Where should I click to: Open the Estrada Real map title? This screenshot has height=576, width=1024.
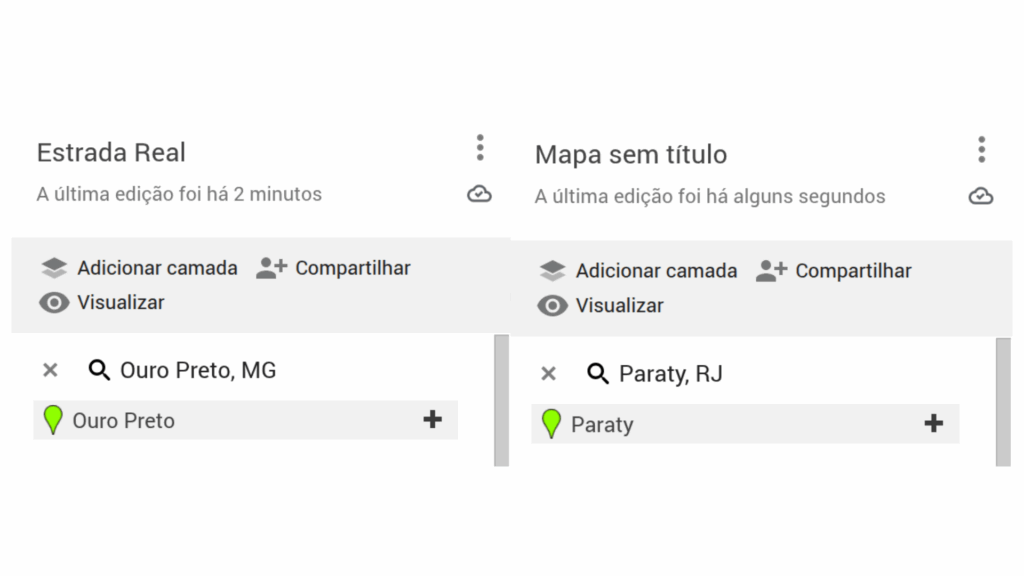tap(111, 152)
